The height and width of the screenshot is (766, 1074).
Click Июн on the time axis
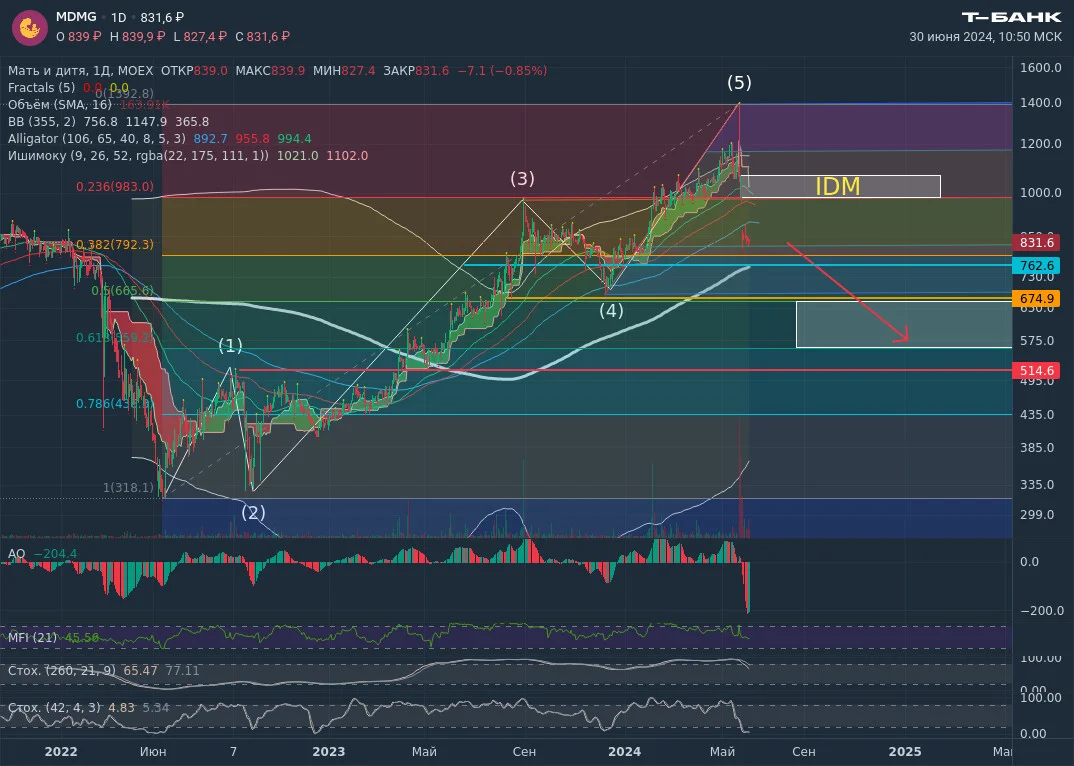(x=153, y=752)
